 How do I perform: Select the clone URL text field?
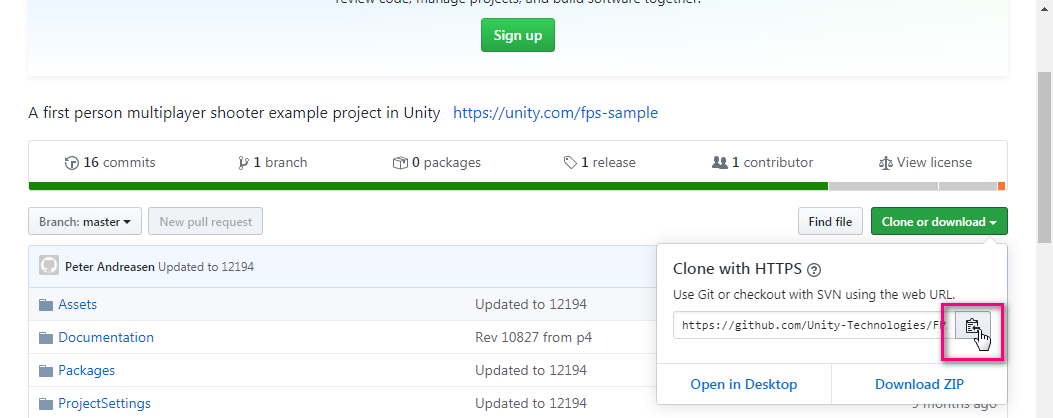(x=814, y=325)
